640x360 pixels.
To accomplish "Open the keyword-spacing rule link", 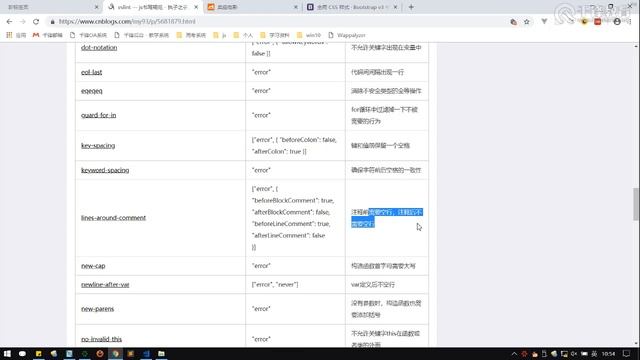I will click(x=105, y=170).
